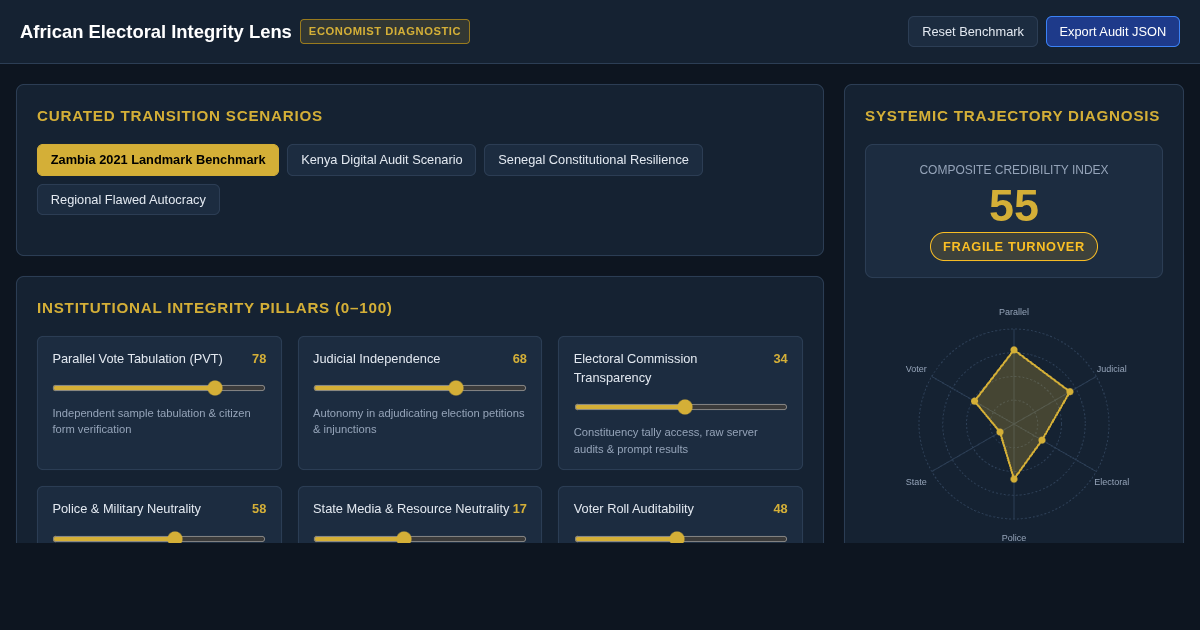Image resolution: width=1200 pixels, height=630 pixels.
Task: Click the Electoral axis label on radar chart
Action: pos(1111,482)
